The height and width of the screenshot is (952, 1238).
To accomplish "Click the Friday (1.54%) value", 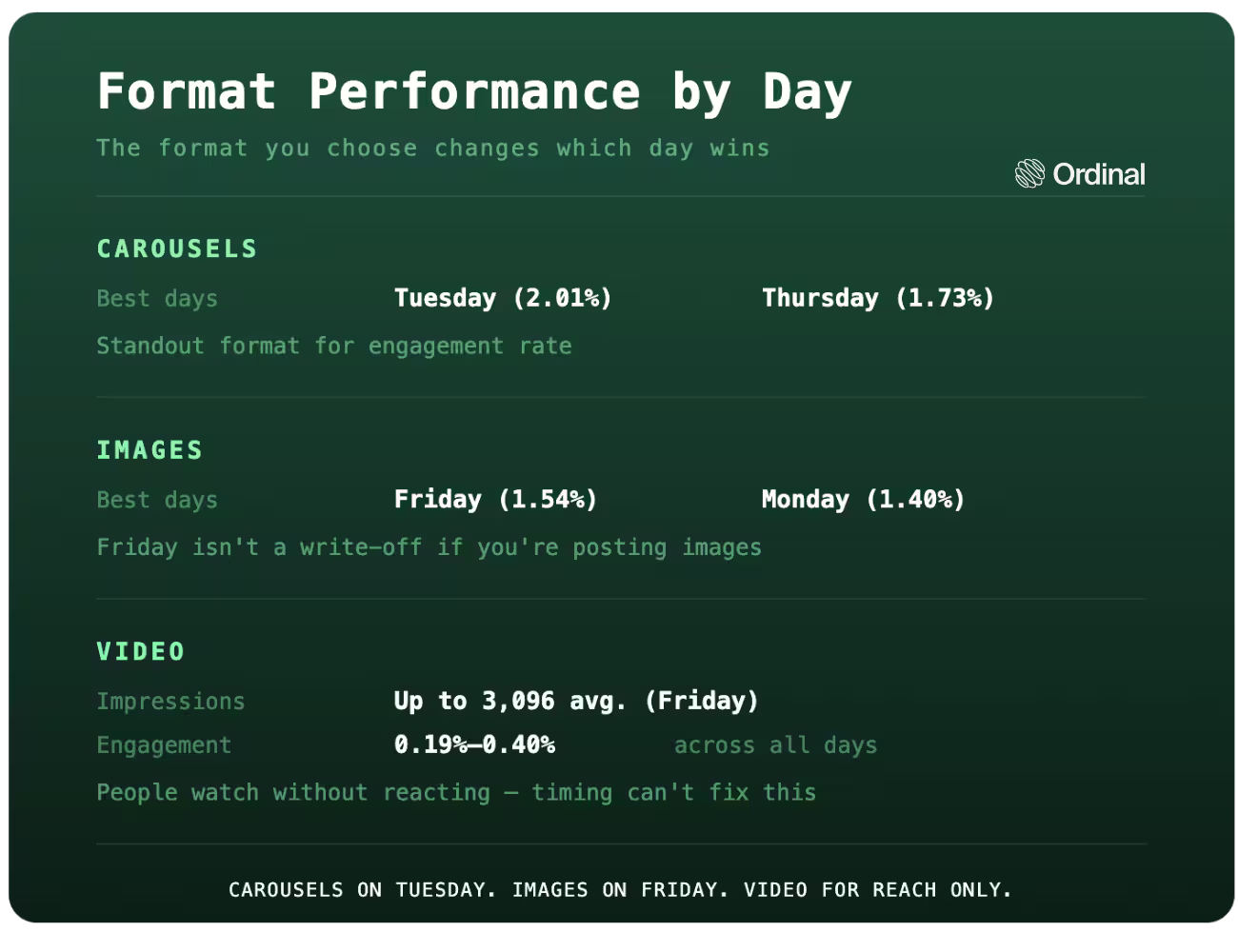I will click(495, 500).
